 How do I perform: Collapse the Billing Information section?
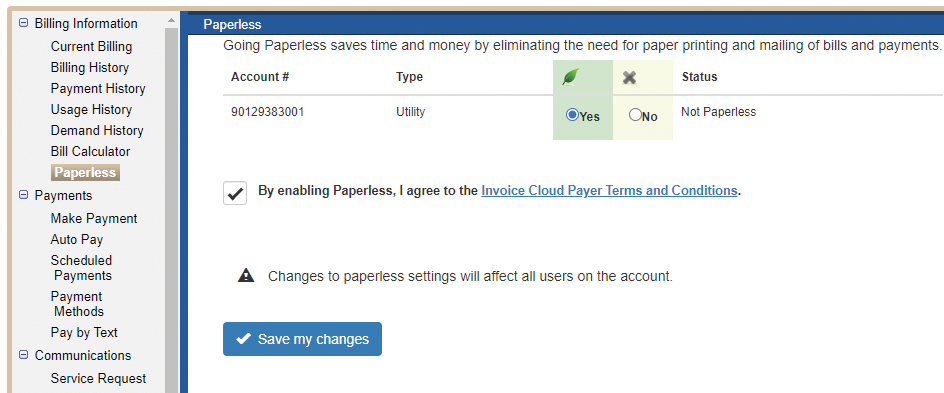pos(23,23)
